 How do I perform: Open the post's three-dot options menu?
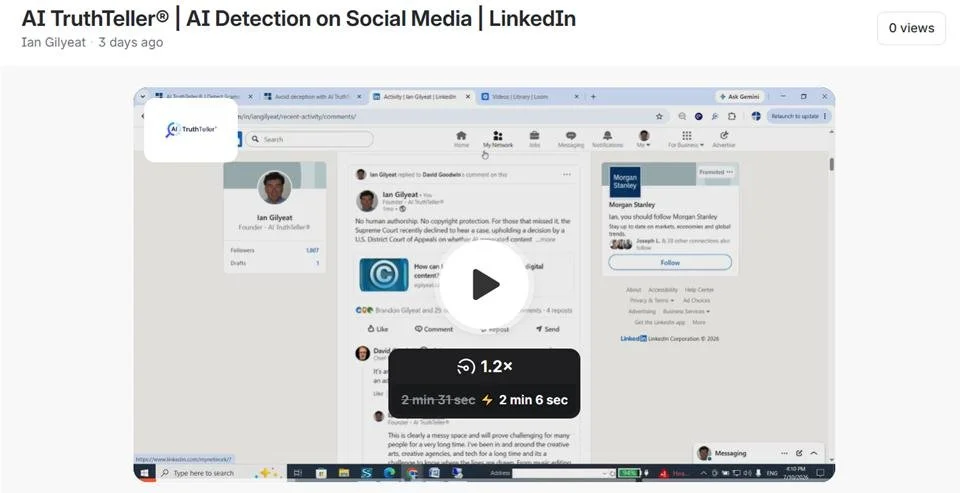pyautogui.click(x=567, y=175)
